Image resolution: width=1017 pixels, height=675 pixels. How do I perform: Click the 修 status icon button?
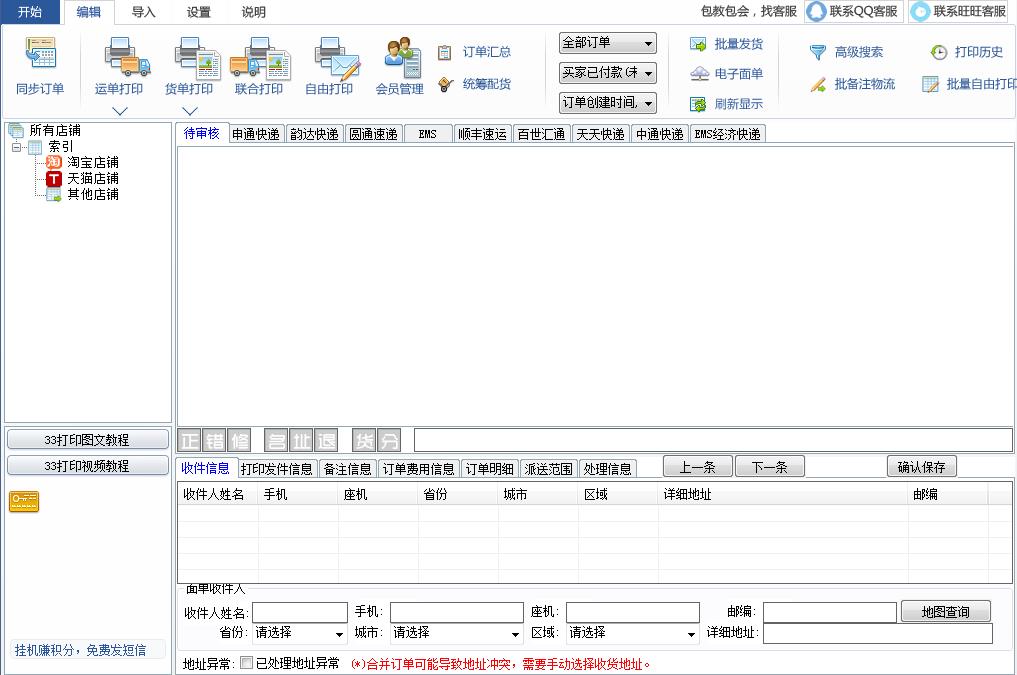coord(239,441)
